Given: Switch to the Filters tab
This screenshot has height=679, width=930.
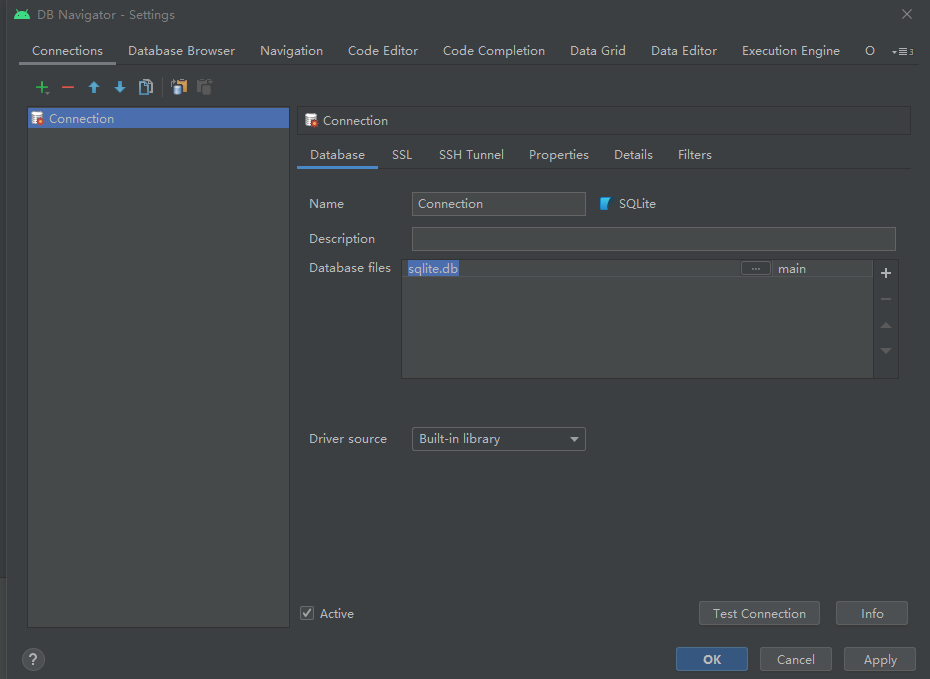Looking at the screenshot, I should pos(694,154).
